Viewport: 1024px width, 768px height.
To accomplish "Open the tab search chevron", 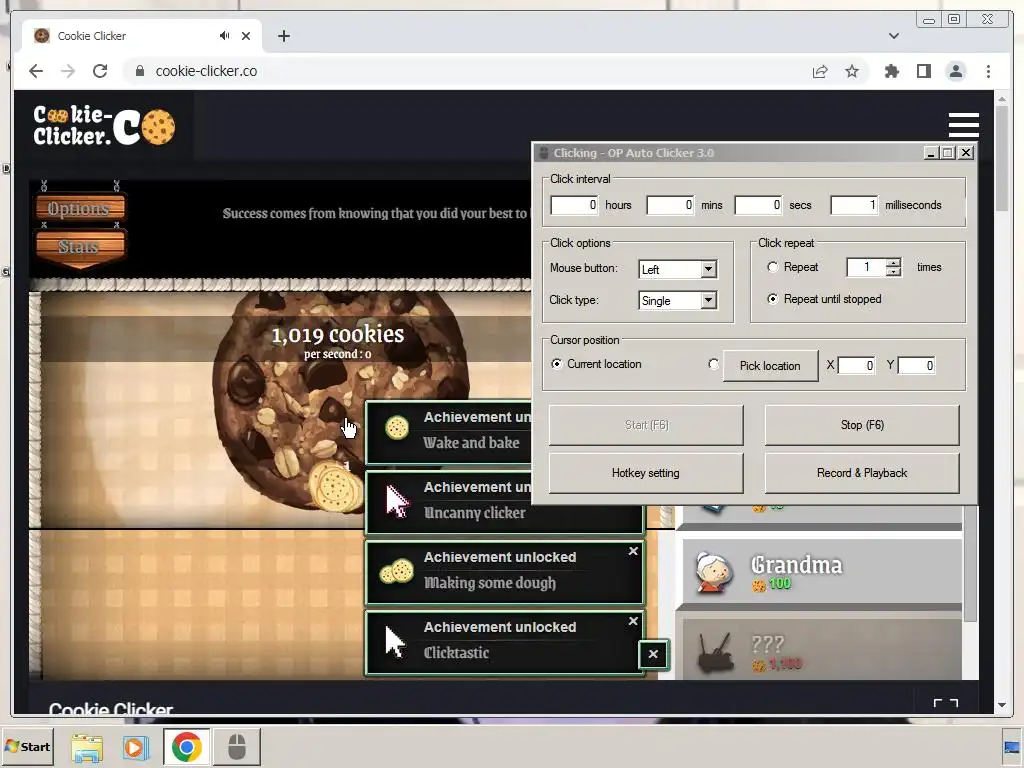I will tap(893, 36).
